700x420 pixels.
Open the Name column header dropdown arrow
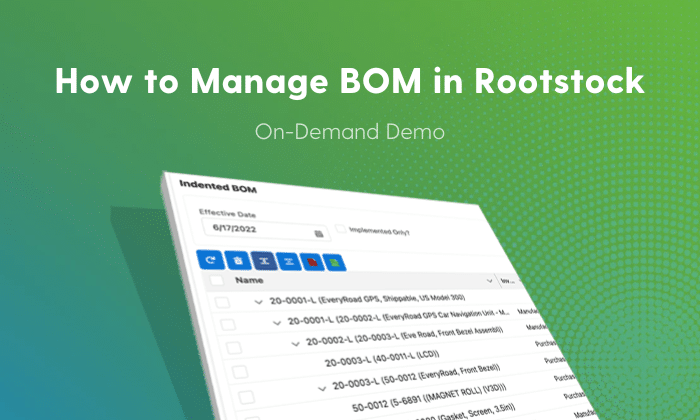point(489,281)
